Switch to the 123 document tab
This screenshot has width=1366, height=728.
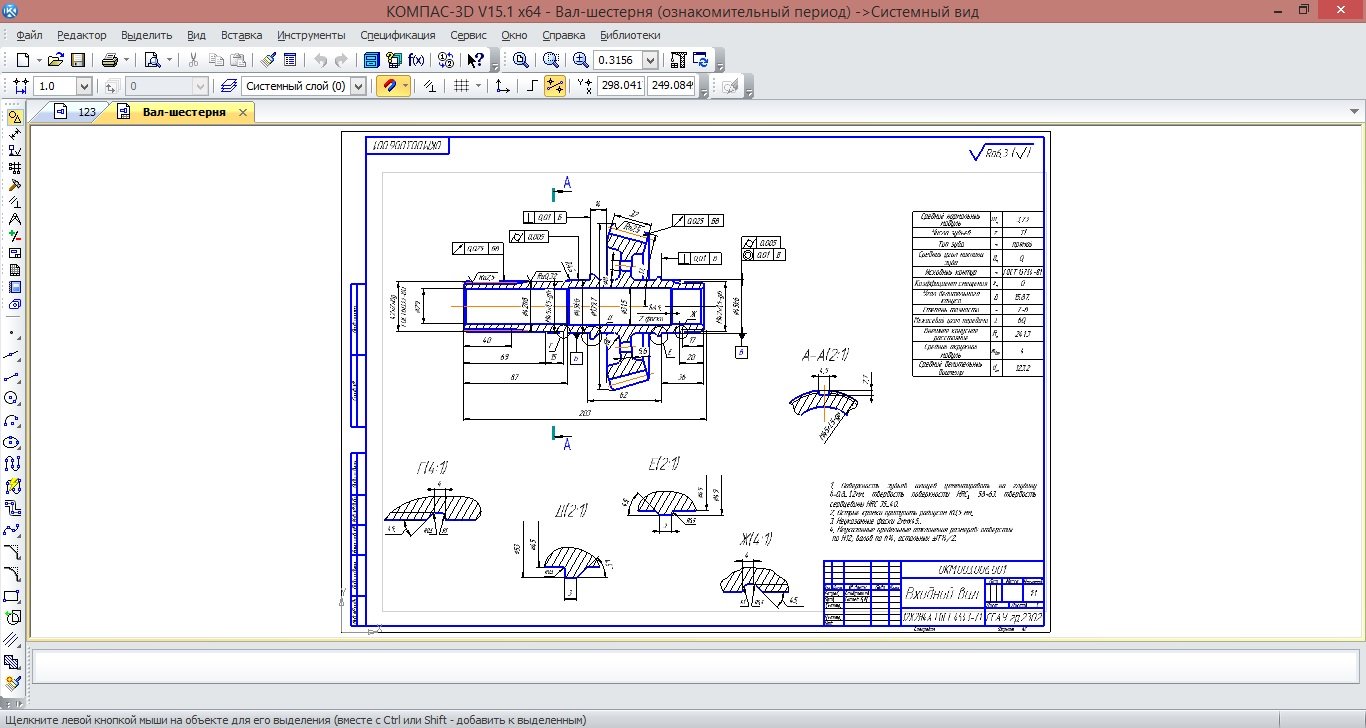point(86,112)
